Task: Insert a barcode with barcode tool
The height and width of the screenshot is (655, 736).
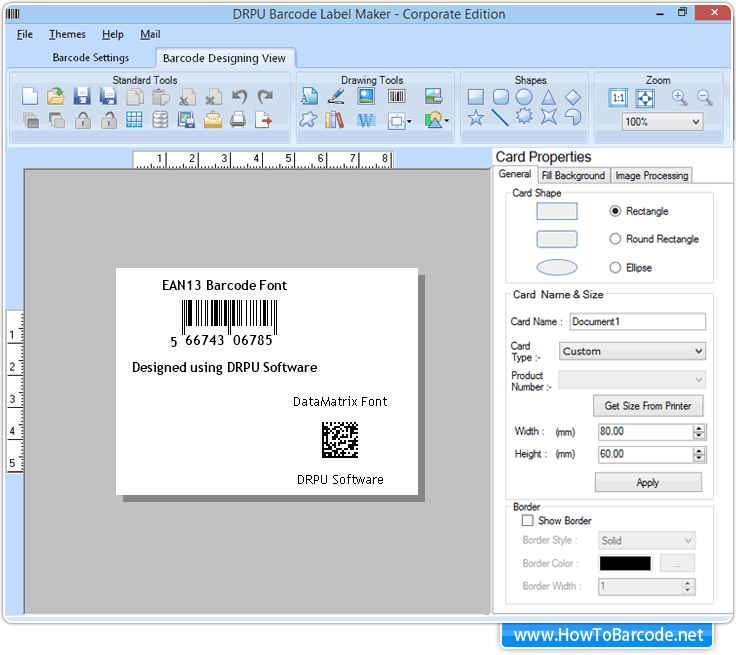Action: [397, 97]
